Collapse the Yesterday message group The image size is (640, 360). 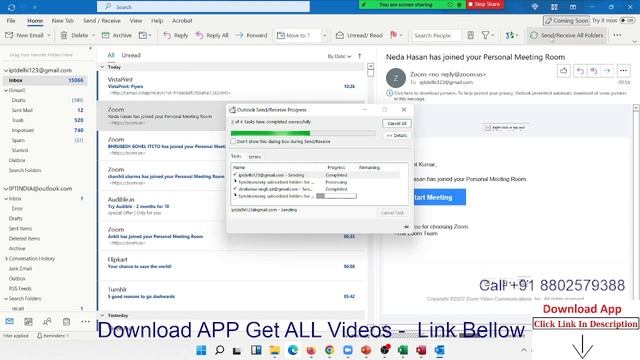[102, 316]
